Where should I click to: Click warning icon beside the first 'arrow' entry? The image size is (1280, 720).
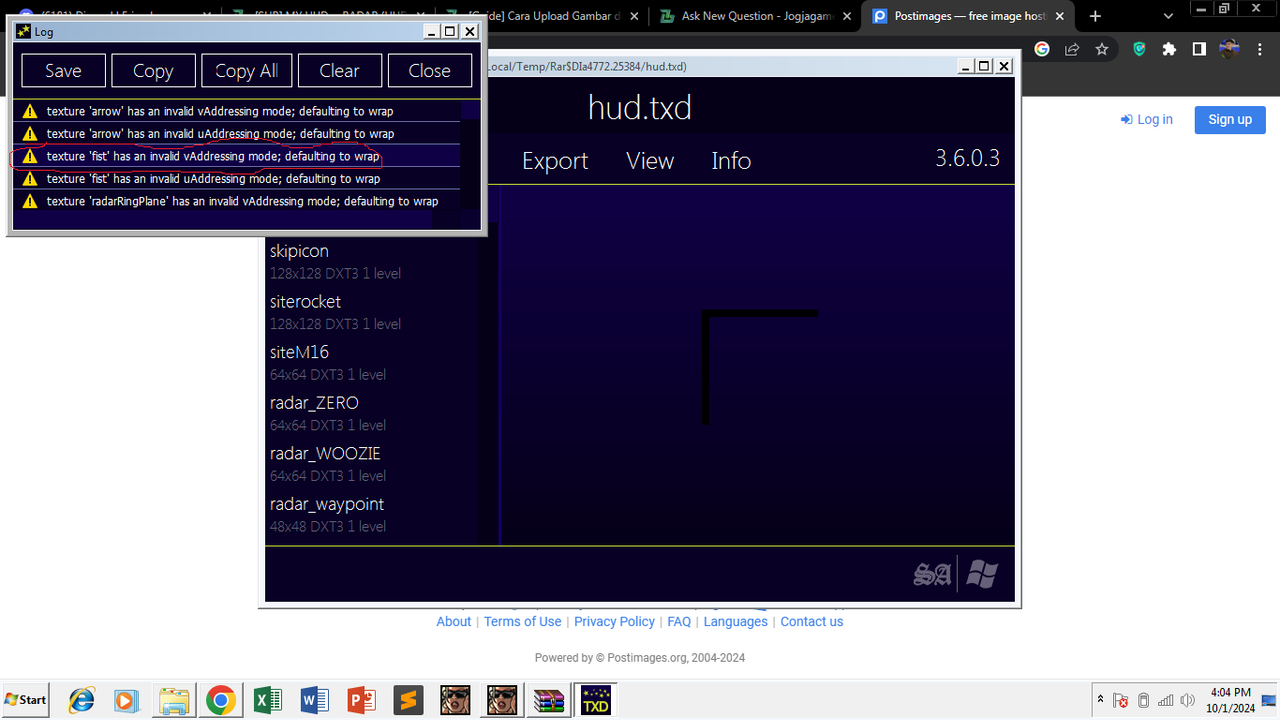coord(30,111)
